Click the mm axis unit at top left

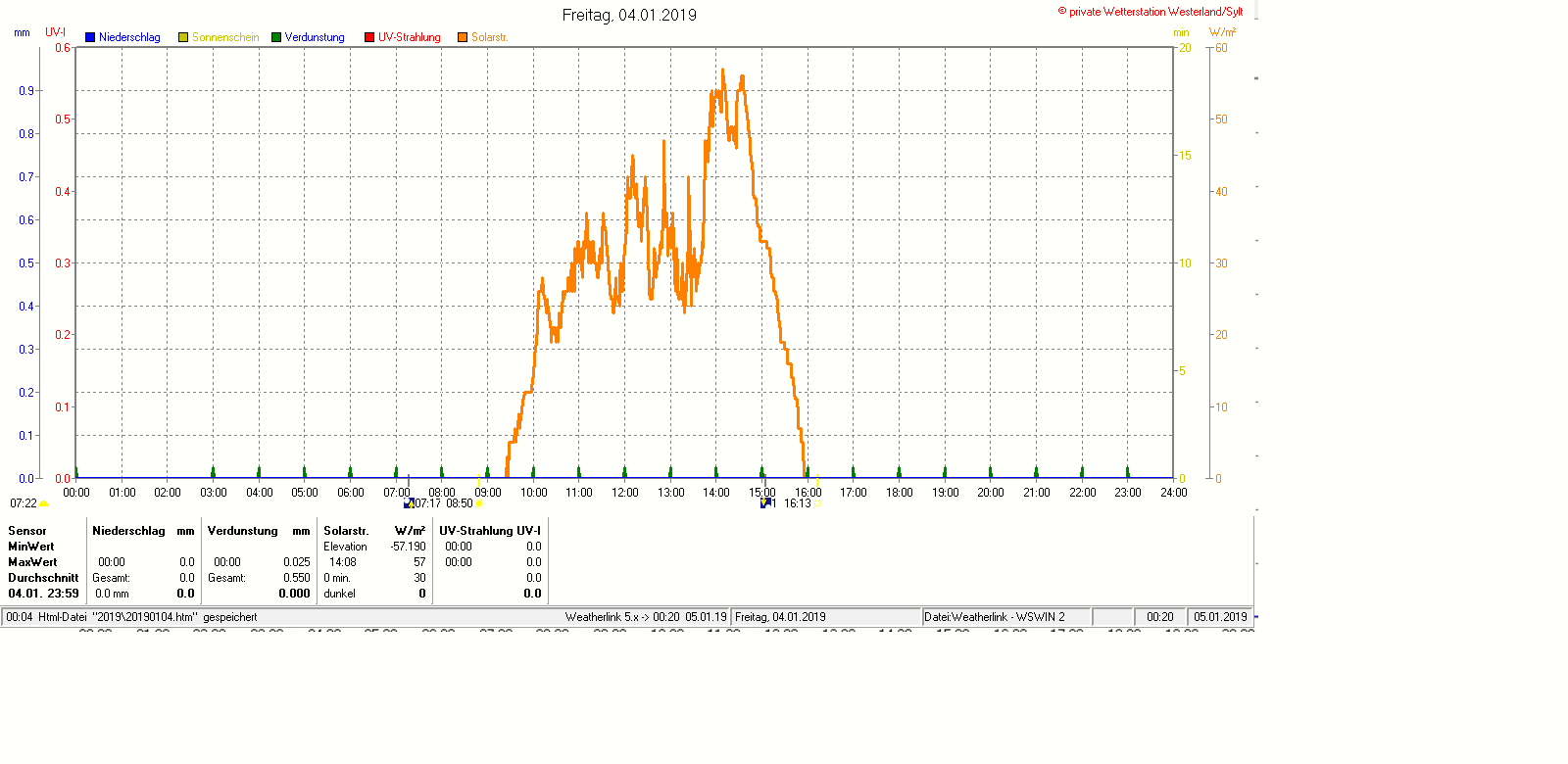point(22,32)
